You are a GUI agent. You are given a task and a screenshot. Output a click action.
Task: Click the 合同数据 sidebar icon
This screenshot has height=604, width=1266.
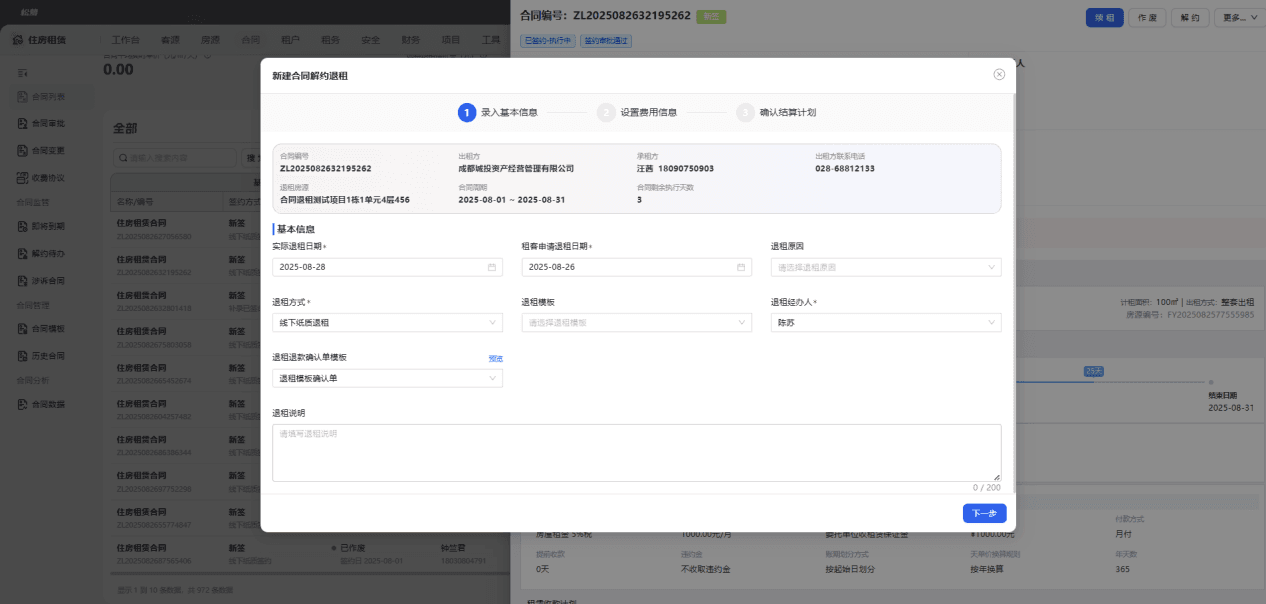(x=23, y=404)
